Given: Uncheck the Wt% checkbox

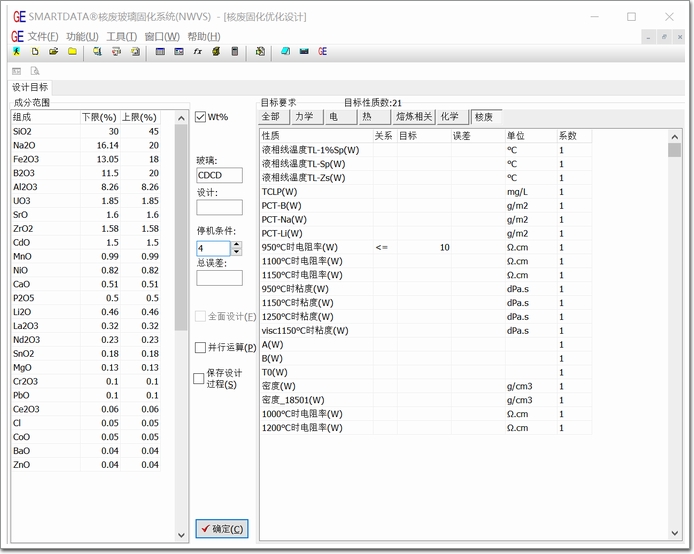Looking at the screenshot, I should pyautogui.click(x=201, y=117).
